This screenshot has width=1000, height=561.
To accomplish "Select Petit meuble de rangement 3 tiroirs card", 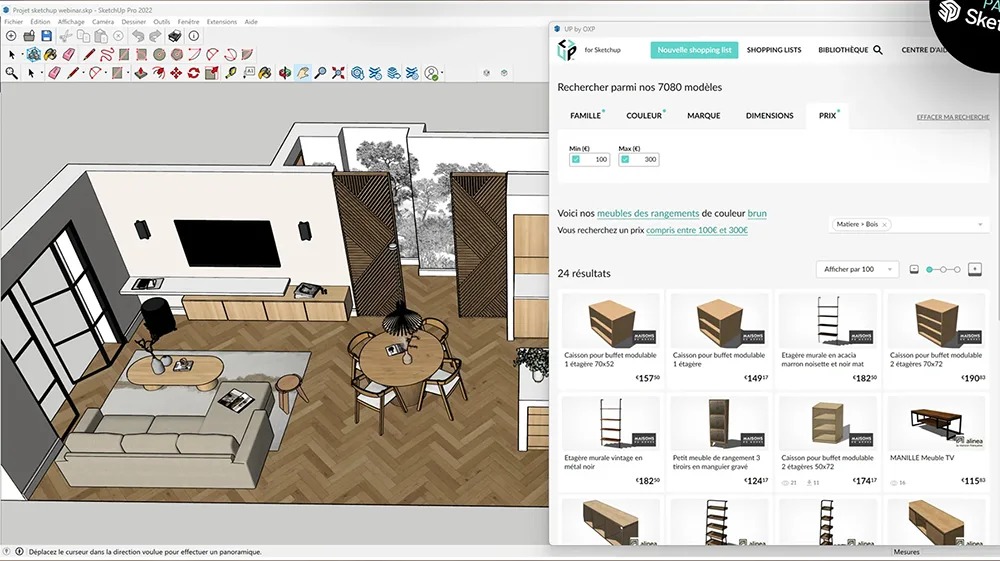I will coord(719,442).
